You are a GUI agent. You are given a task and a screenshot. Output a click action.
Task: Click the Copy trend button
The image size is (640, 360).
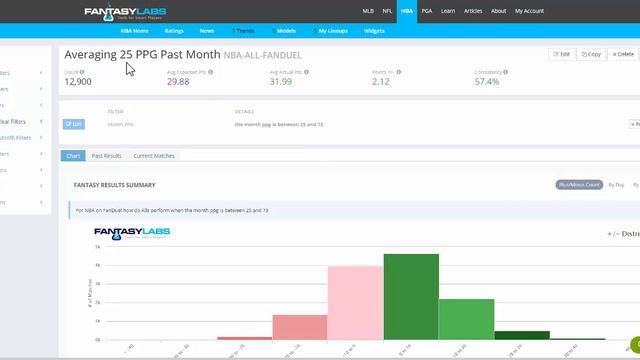click(591, 54)
